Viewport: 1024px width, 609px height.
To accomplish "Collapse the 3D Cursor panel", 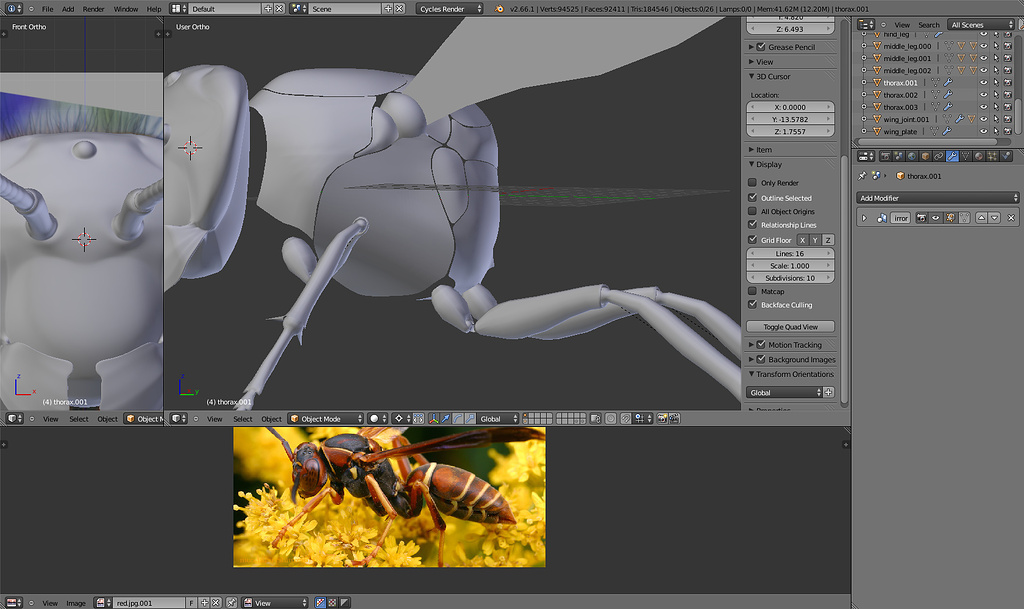I will pyautogui.click(x=751, y=76).
